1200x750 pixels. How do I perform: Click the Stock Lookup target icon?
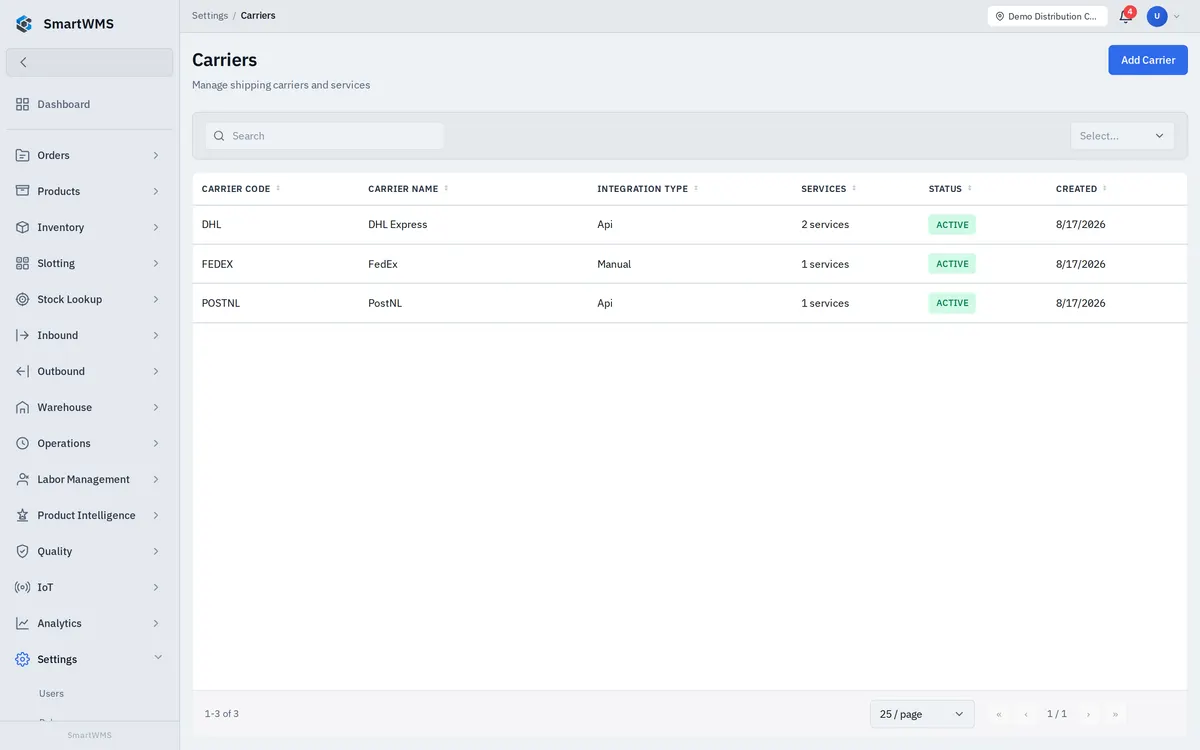pyautogui.click(x=22, y=299)
